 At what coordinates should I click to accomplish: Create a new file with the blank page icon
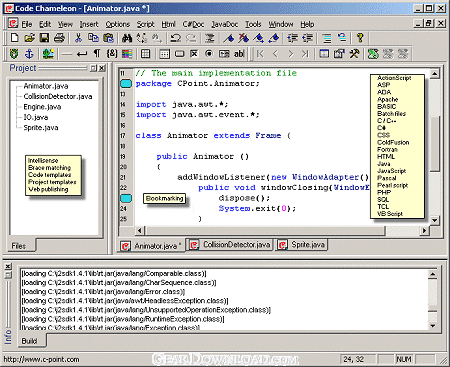[14, 38]
